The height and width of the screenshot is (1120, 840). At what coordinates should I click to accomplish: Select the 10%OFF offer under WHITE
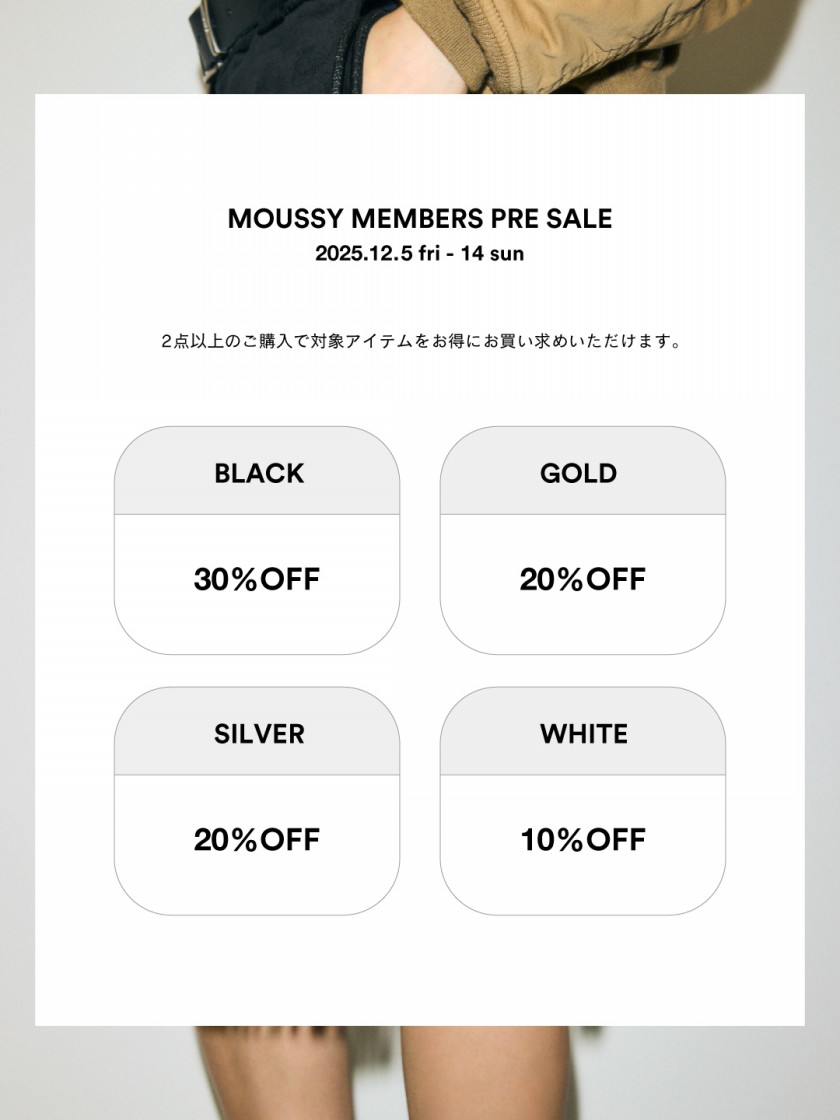click(582, 840)
